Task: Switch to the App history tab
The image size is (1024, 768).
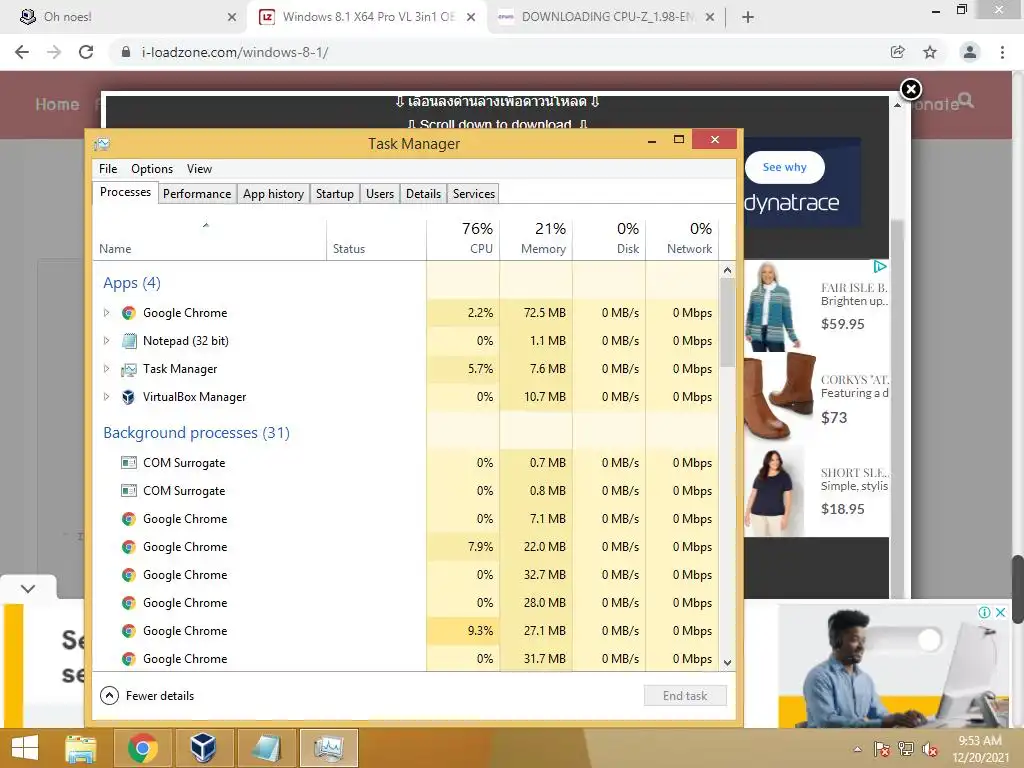Action: point(274,194)
